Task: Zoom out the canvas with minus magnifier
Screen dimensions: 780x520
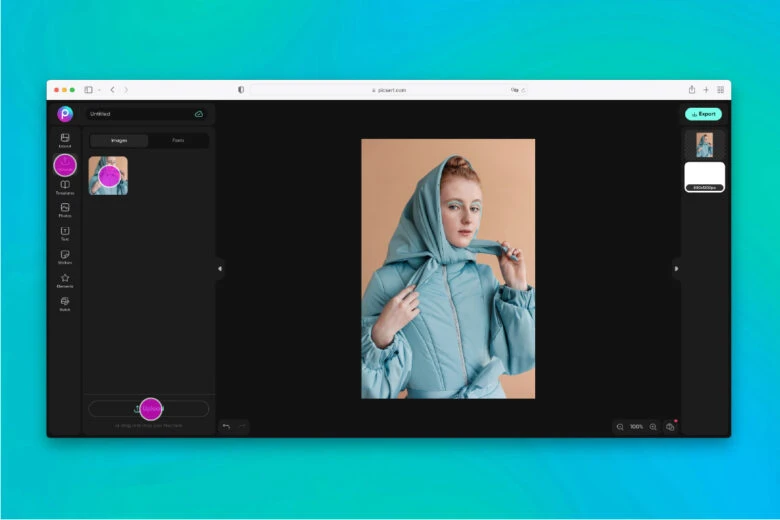Action: pyautogui.click(x=620, y=427)
